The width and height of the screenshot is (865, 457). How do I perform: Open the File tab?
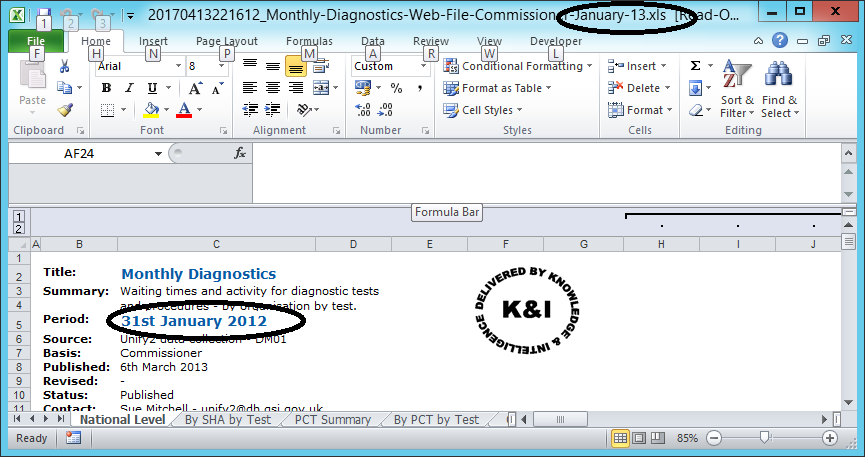coord(36,41)
